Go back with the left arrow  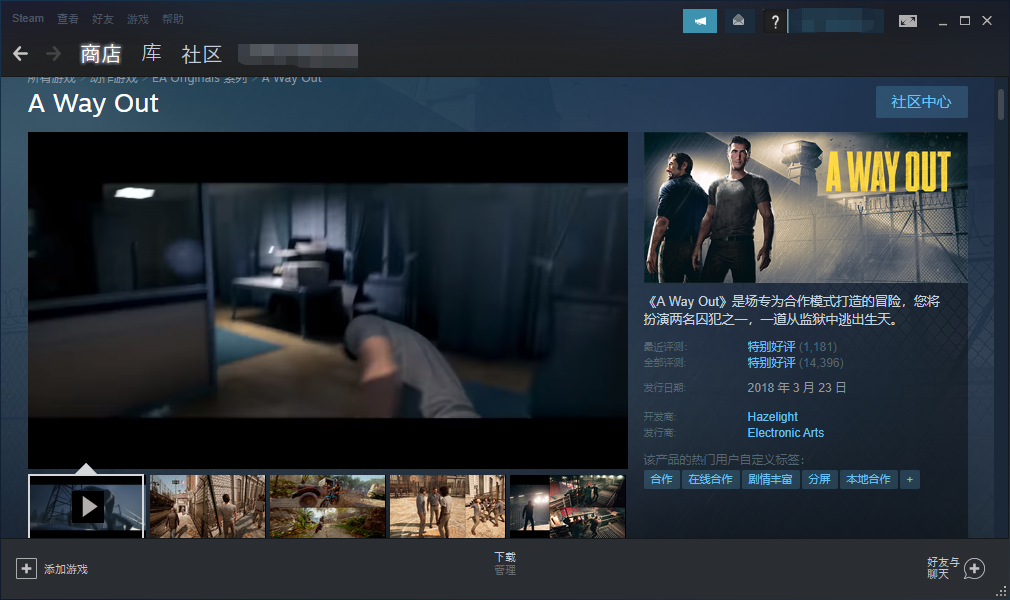click(21, 53)
